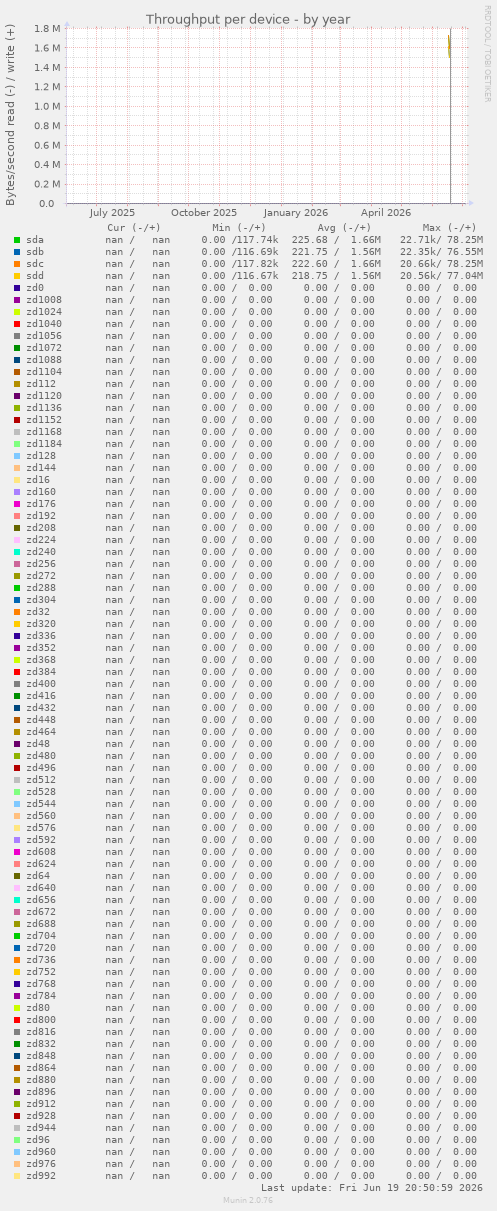This screenshot has width=497, height=1211.
Task: Select the zd448 legend entry
Action: tap(41, 720)
